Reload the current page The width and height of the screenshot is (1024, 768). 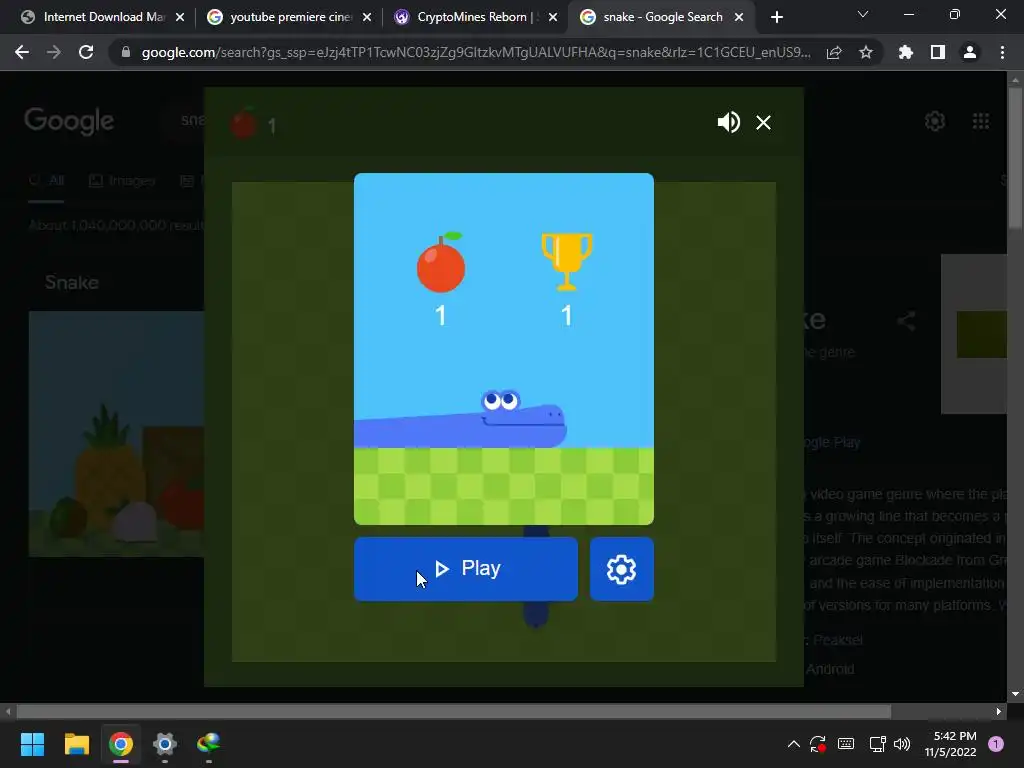click(86, 52)
